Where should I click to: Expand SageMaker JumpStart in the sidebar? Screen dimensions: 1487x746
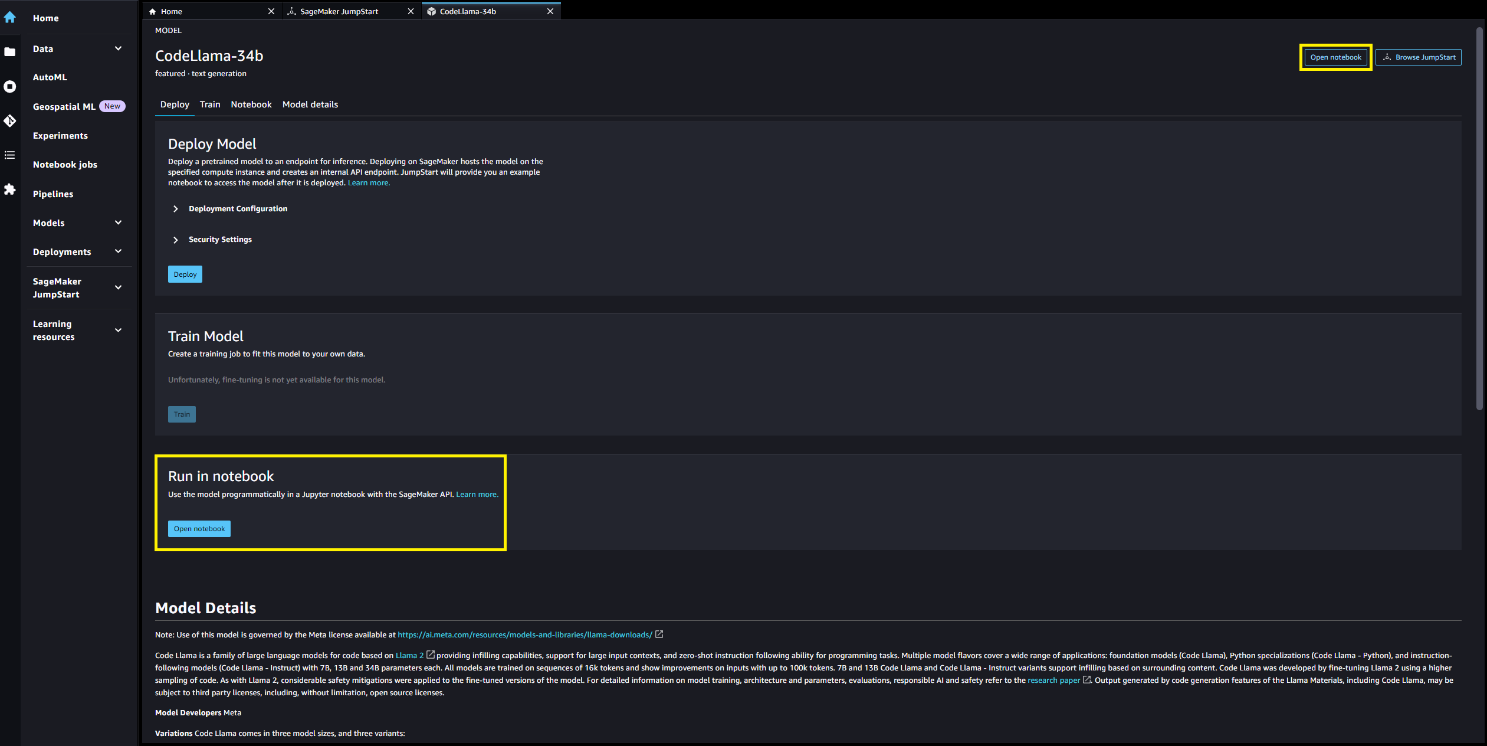118,288
